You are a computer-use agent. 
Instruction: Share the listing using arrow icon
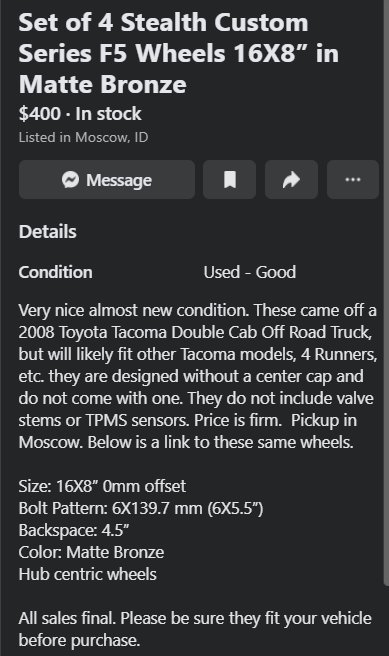(292, 179)
